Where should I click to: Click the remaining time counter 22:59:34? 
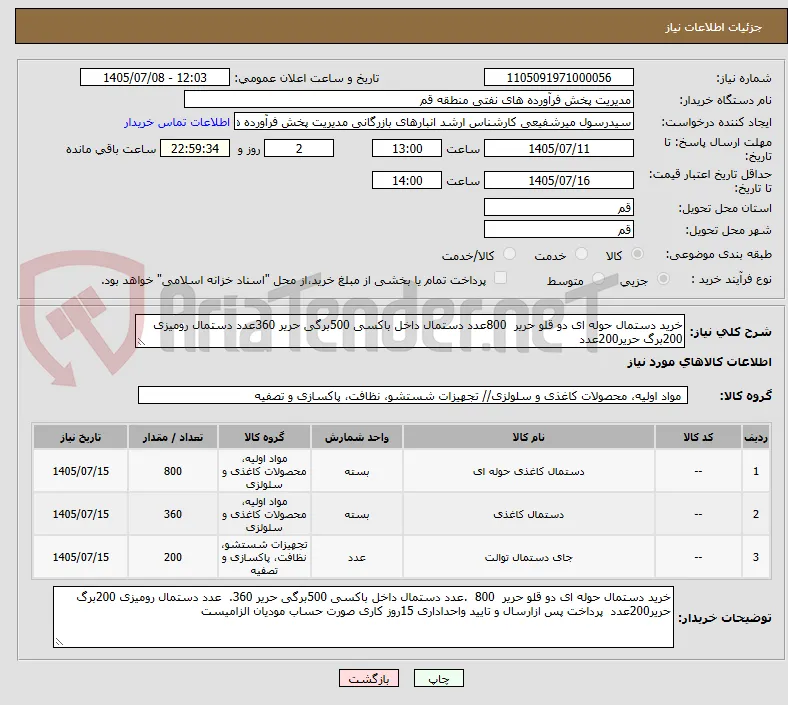click(195, 148)
